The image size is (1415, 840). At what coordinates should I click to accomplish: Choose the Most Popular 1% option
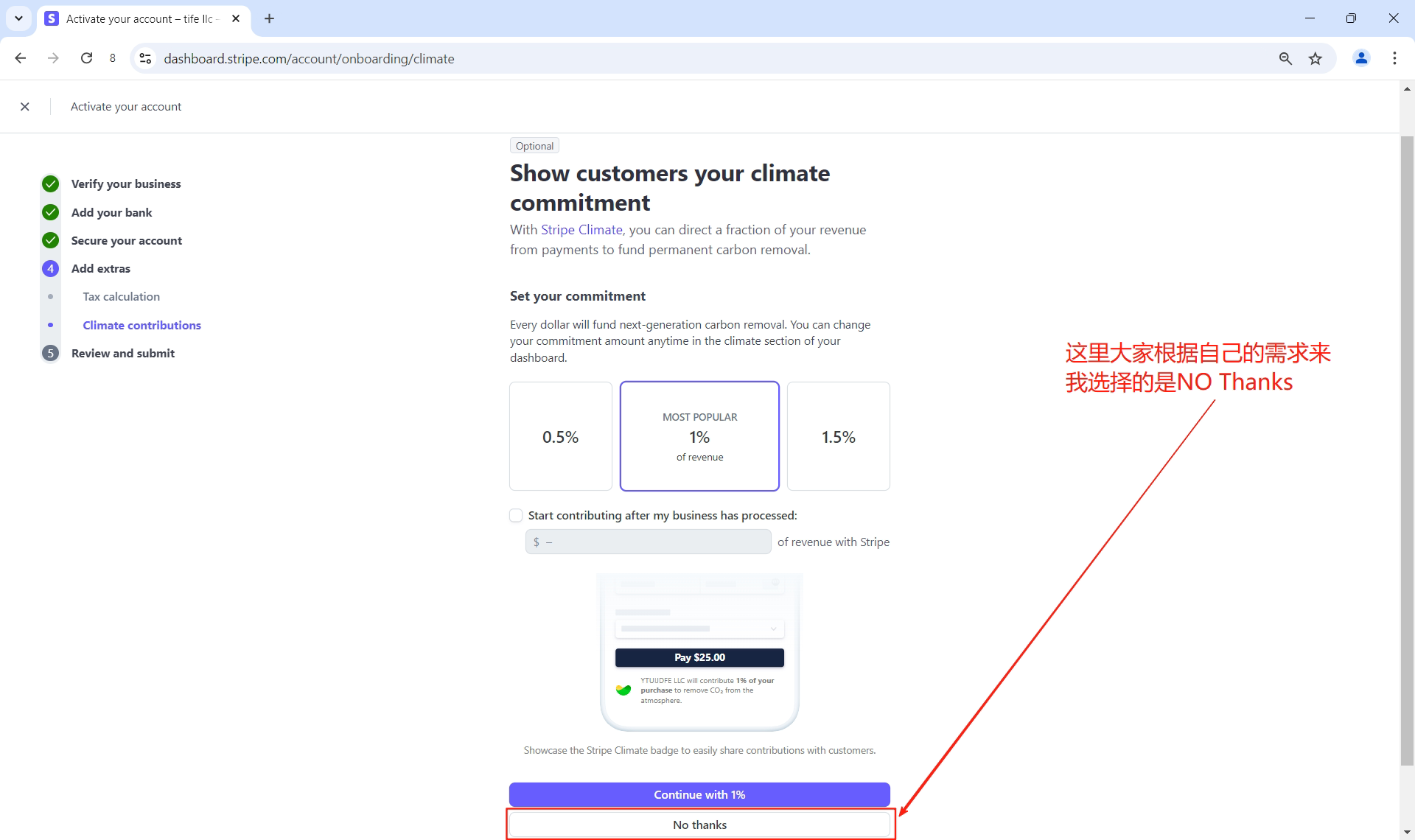(699, 436)
